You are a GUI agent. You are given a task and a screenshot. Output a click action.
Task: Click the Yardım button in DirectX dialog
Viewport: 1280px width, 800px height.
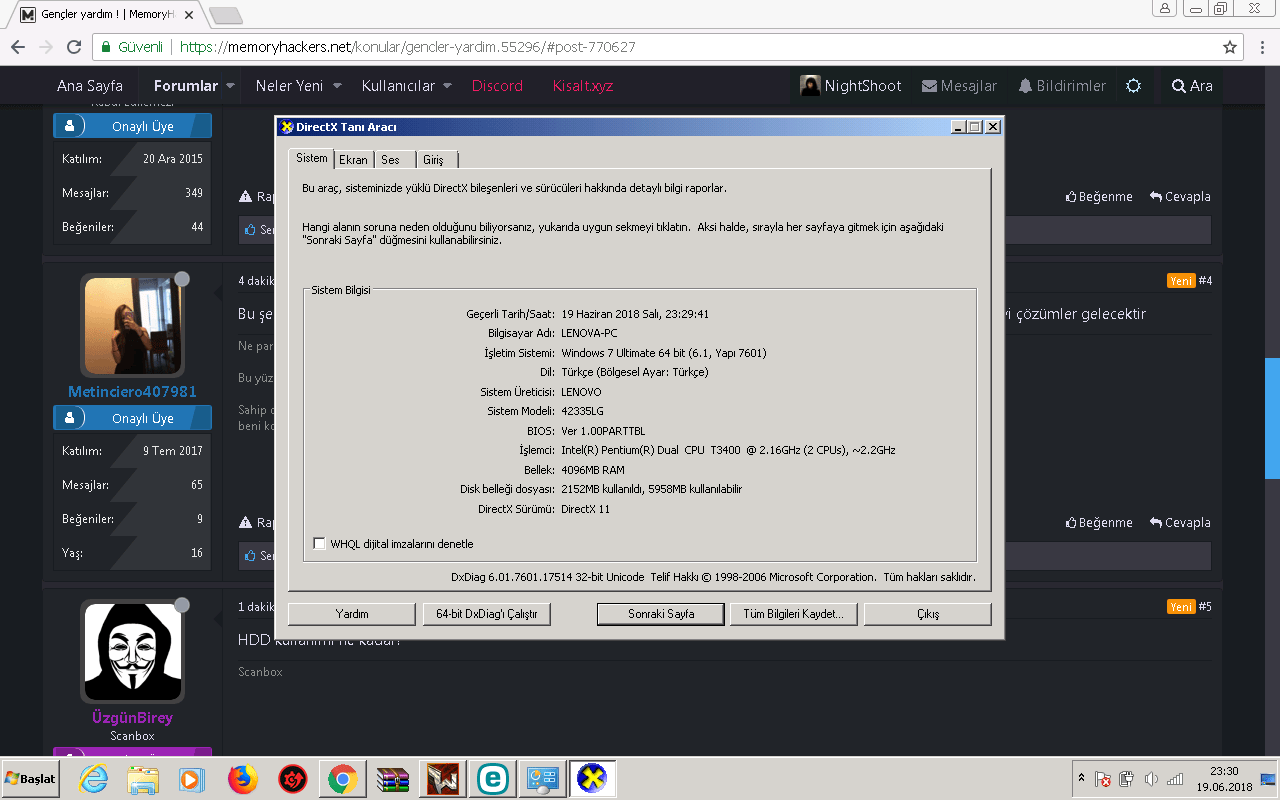tap(352, 614)
